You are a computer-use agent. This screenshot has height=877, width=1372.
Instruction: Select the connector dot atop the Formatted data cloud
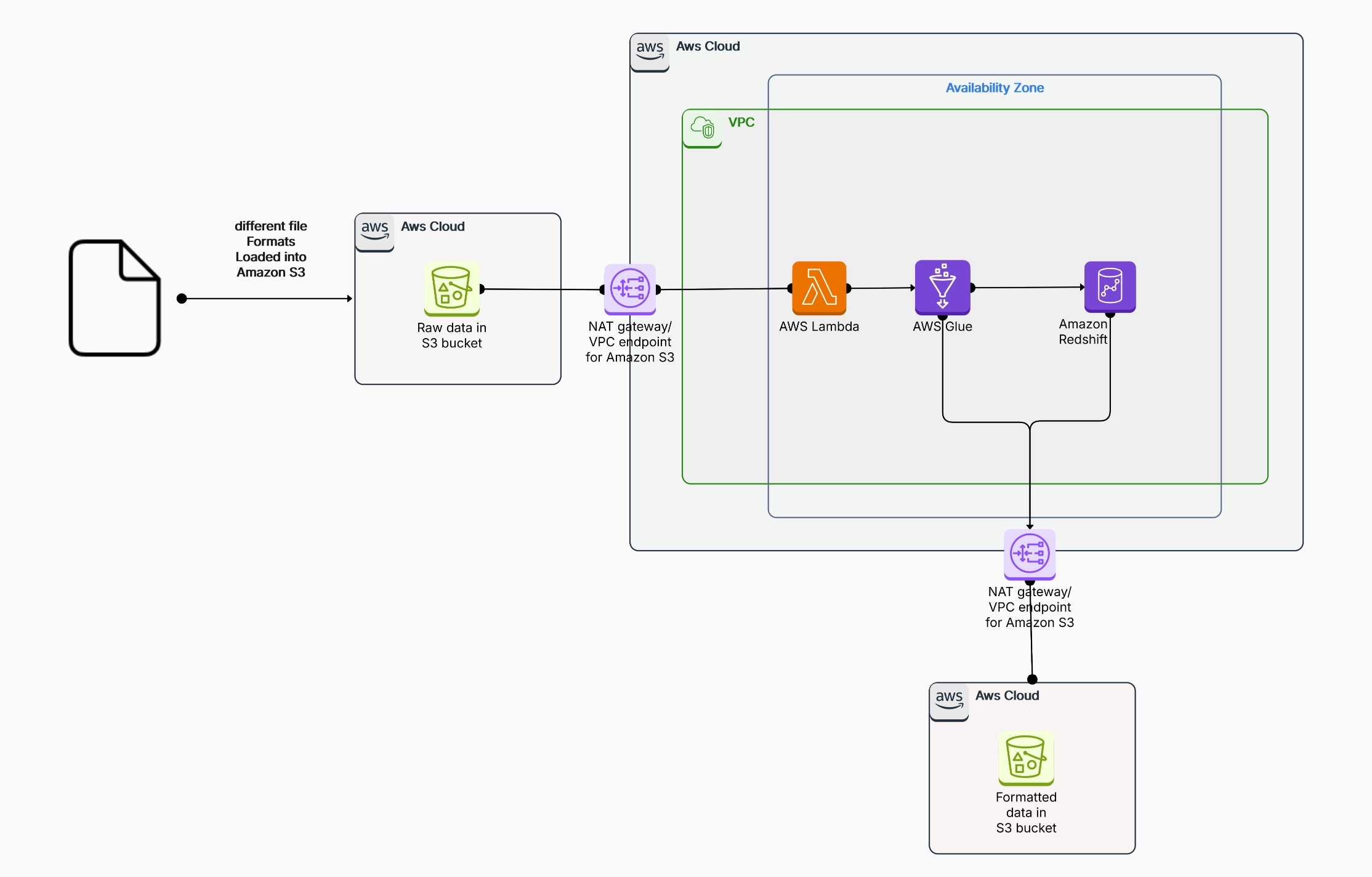[x=1033, y=679]
